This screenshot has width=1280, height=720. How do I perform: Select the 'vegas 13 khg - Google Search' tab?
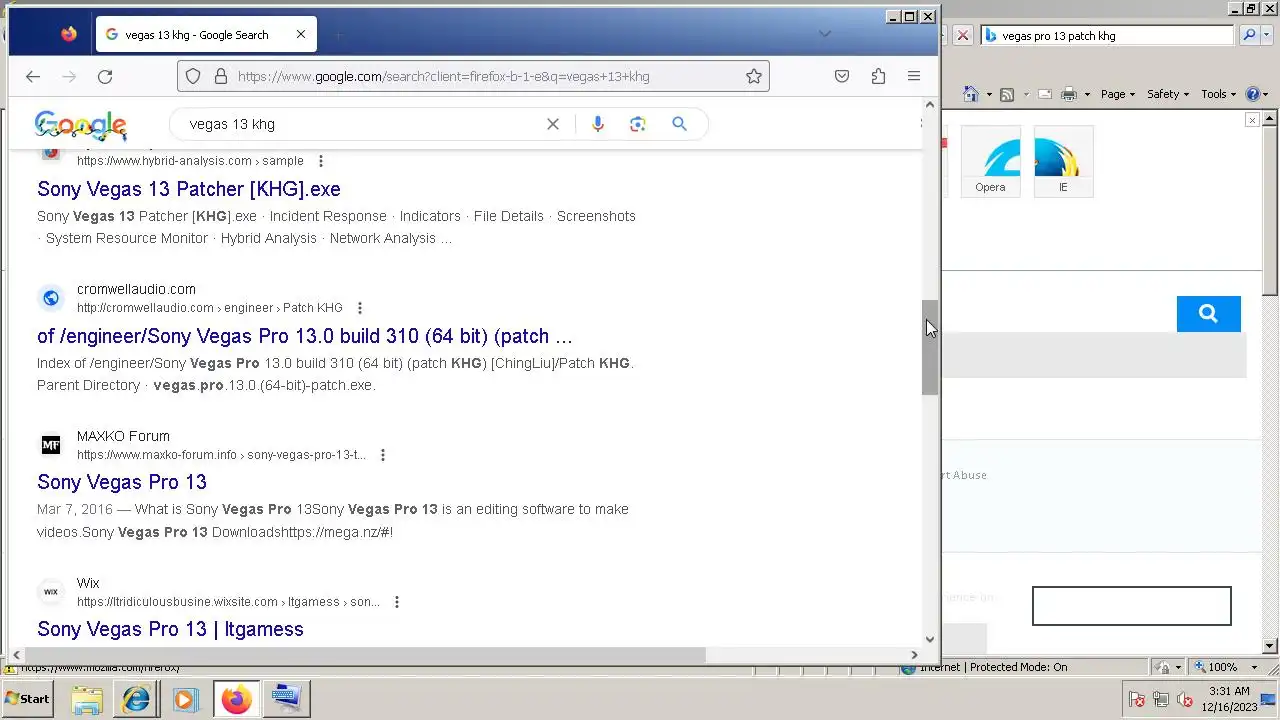coord(206,34)
